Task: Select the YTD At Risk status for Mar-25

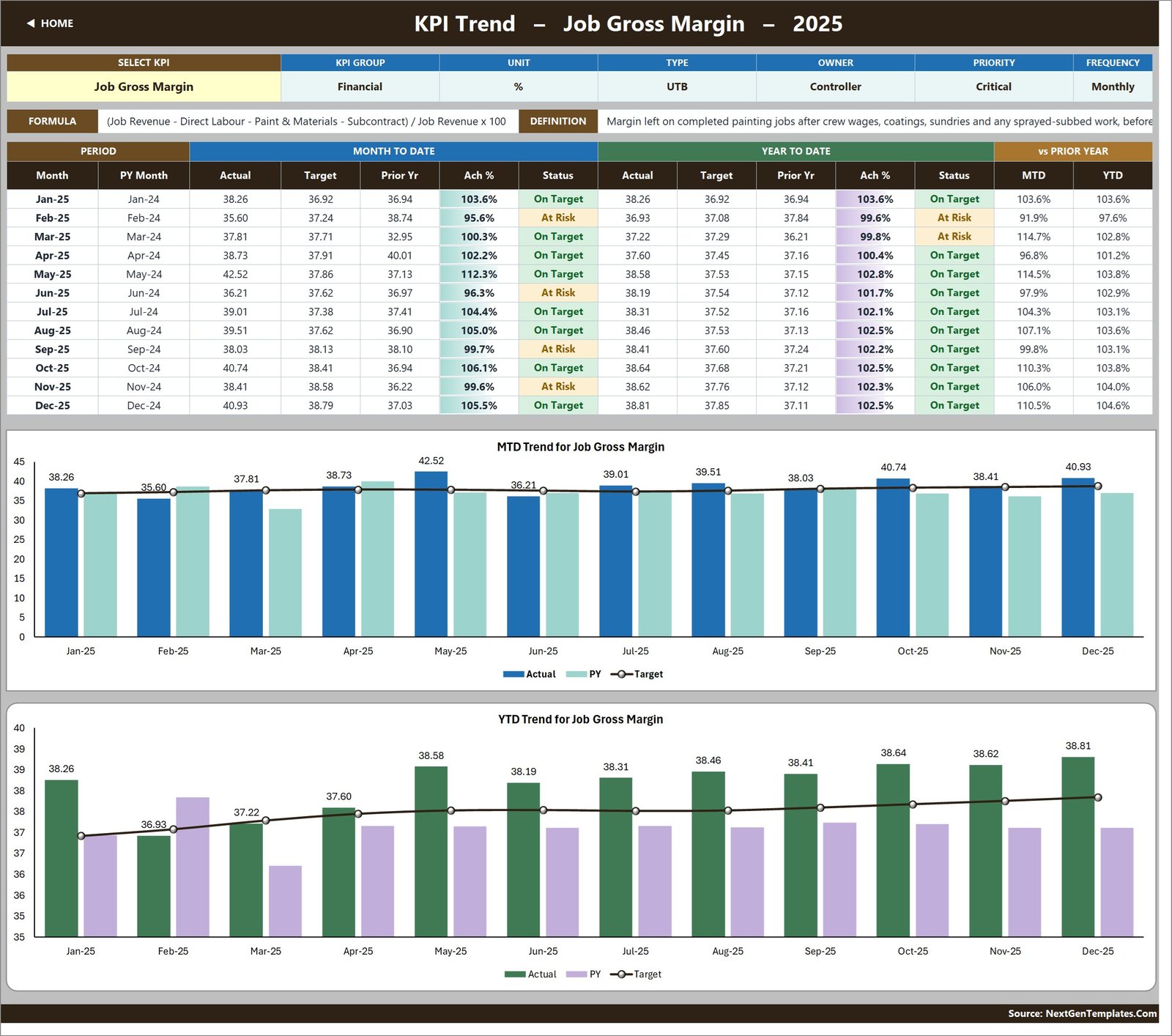Action: coord(954,237)
